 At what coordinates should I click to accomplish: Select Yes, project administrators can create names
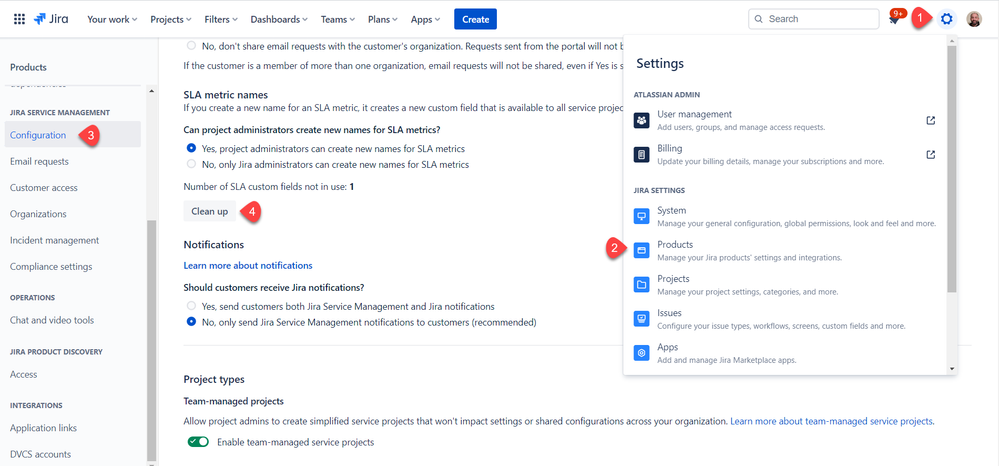[191, 149]
